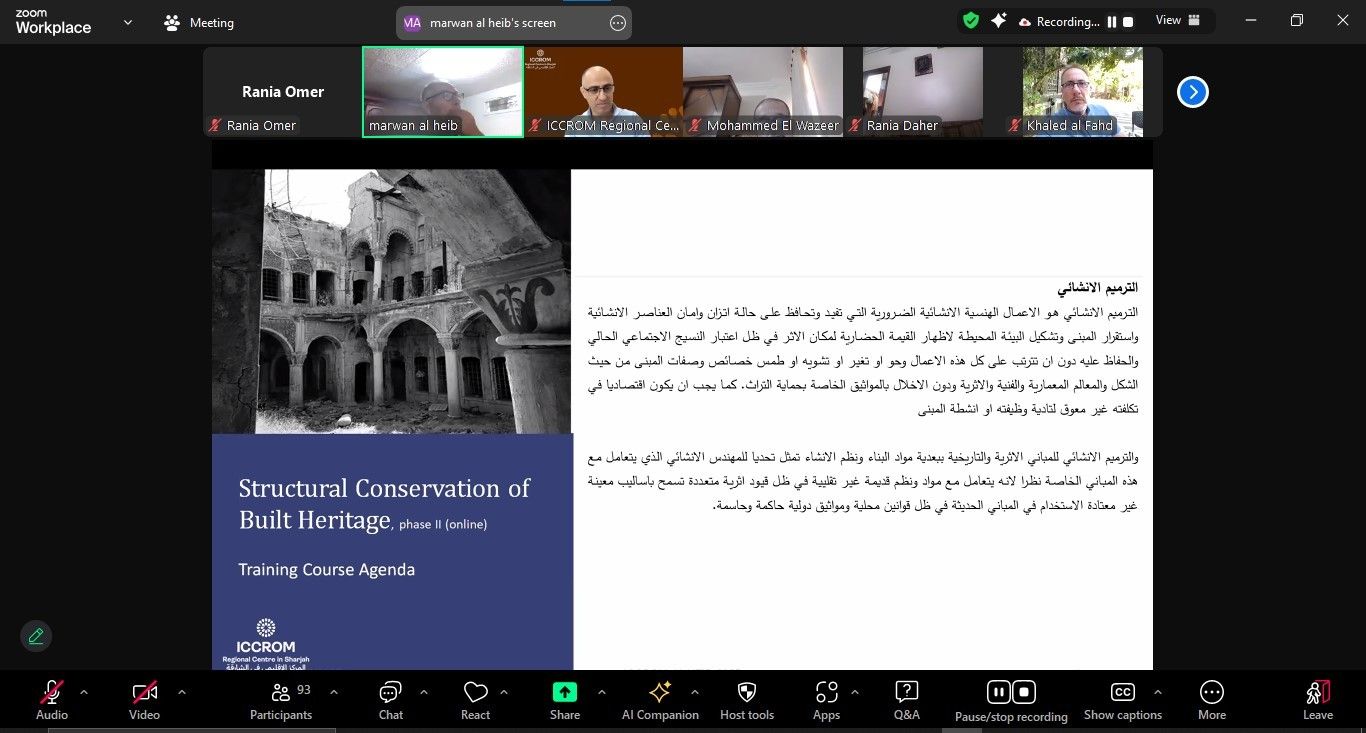Open the Participants list

(281, 699)
